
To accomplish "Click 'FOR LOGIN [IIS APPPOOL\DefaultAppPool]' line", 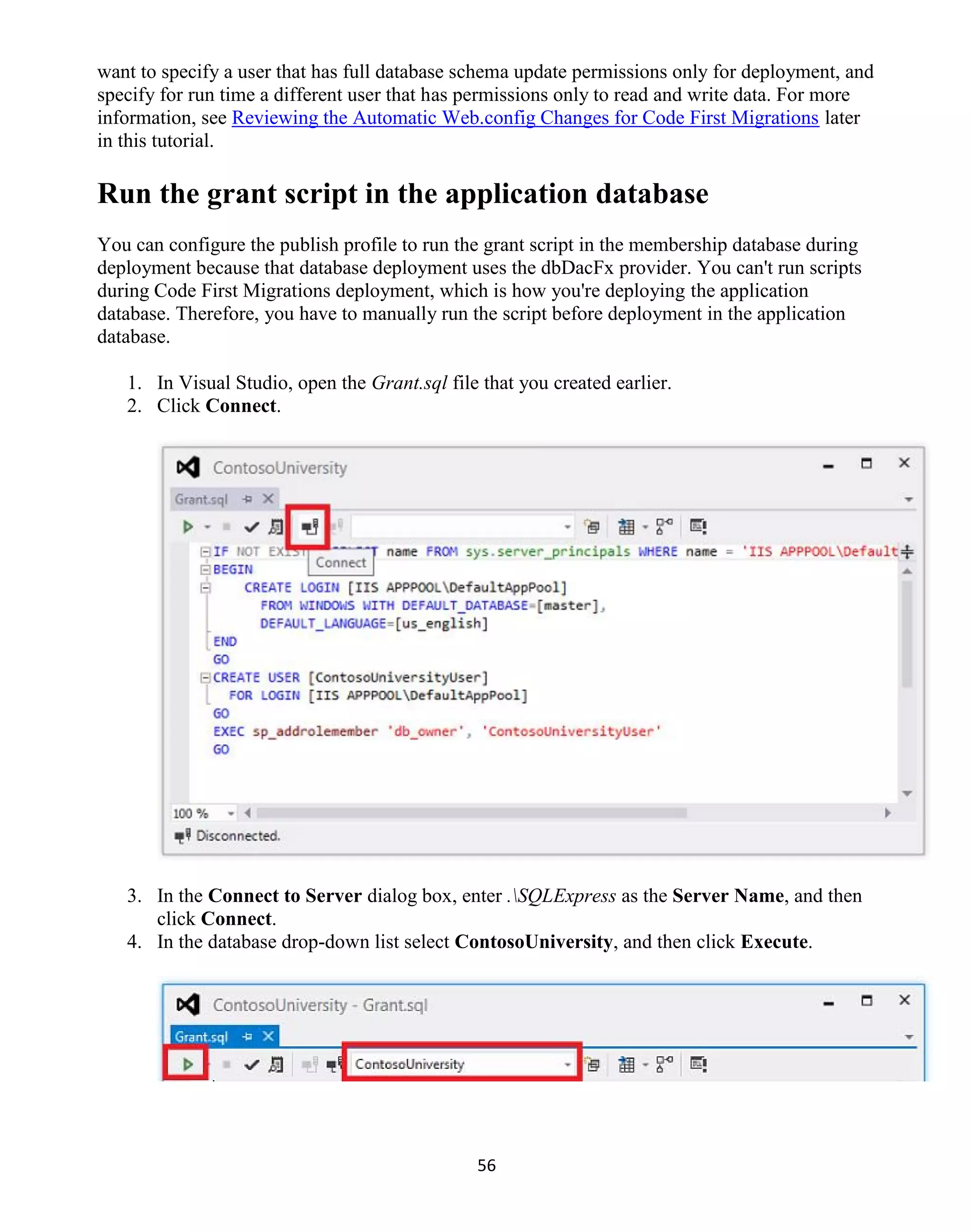I will pyautogui.click(x=378, y=695).
